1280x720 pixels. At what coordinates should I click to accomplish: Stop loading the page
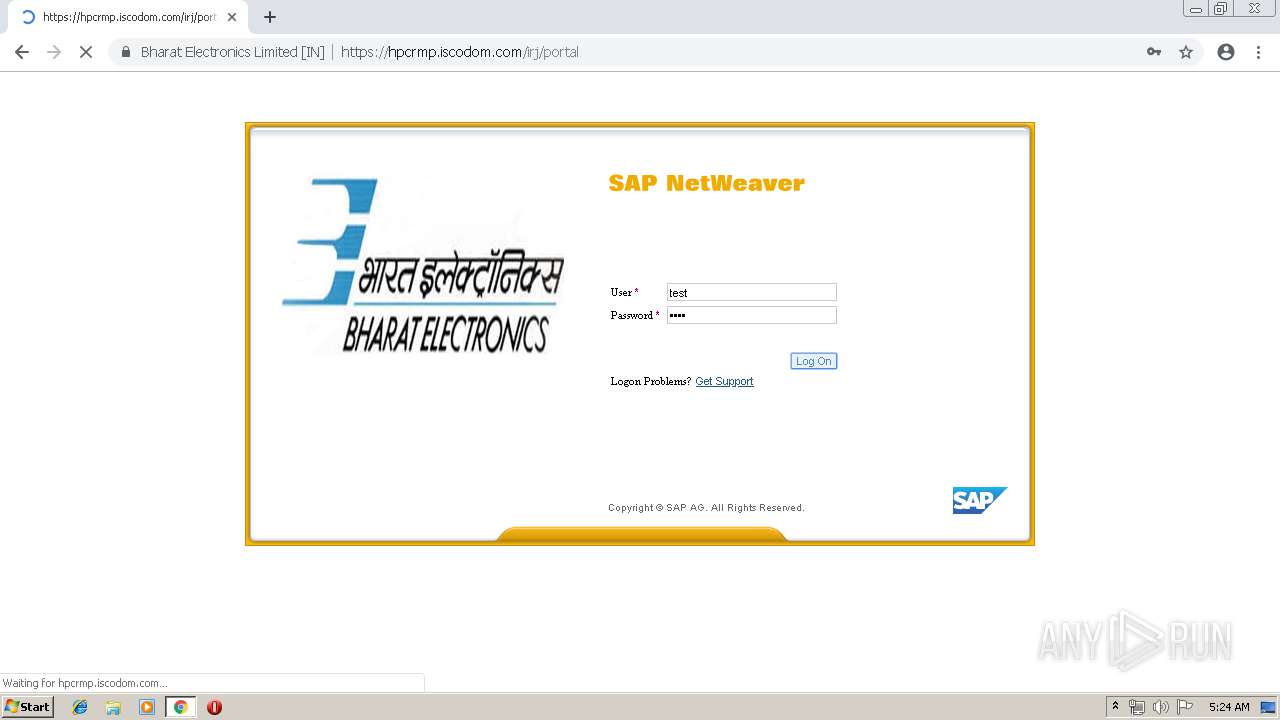(86, 52)
